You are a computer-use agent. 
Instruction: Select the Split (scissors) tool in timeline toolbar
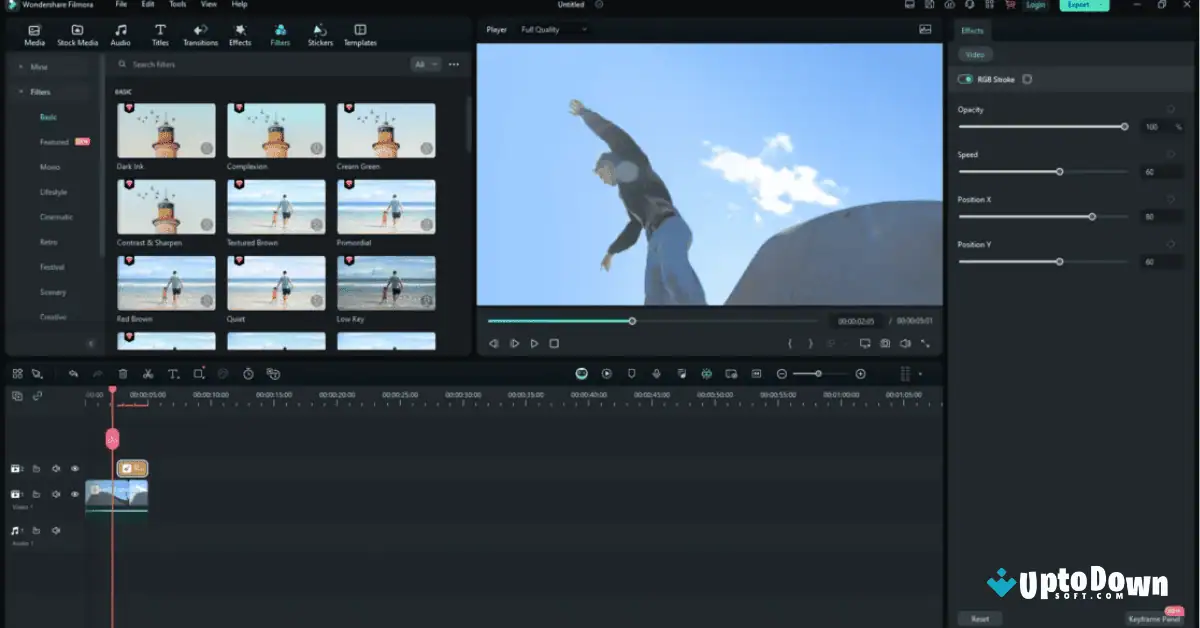147,373
